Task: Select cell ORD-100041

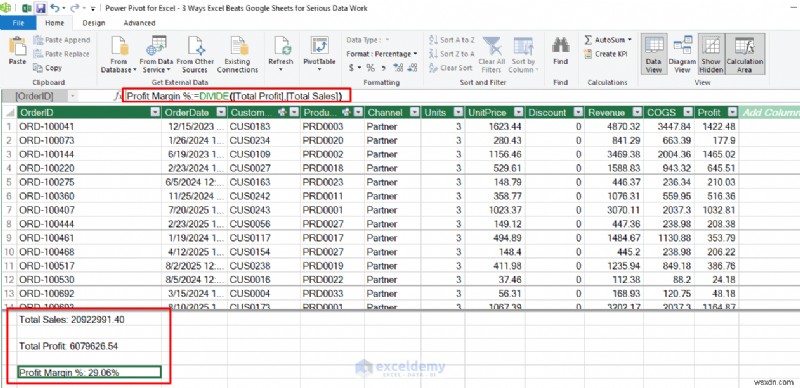Action: coord(89,127)
